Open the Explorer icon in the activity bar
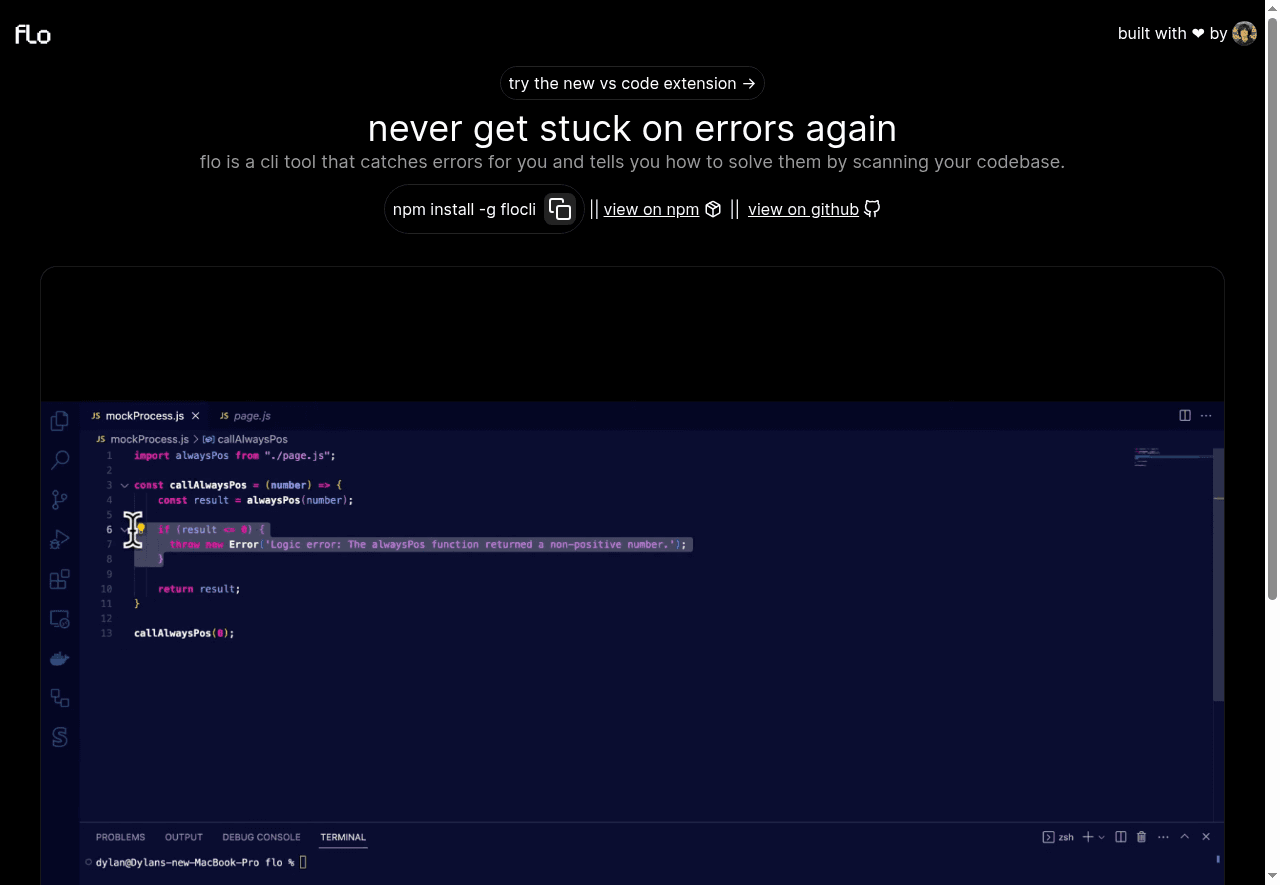Image resolution: width=1280 pixels, height=885 pixels. click(60, 421)
